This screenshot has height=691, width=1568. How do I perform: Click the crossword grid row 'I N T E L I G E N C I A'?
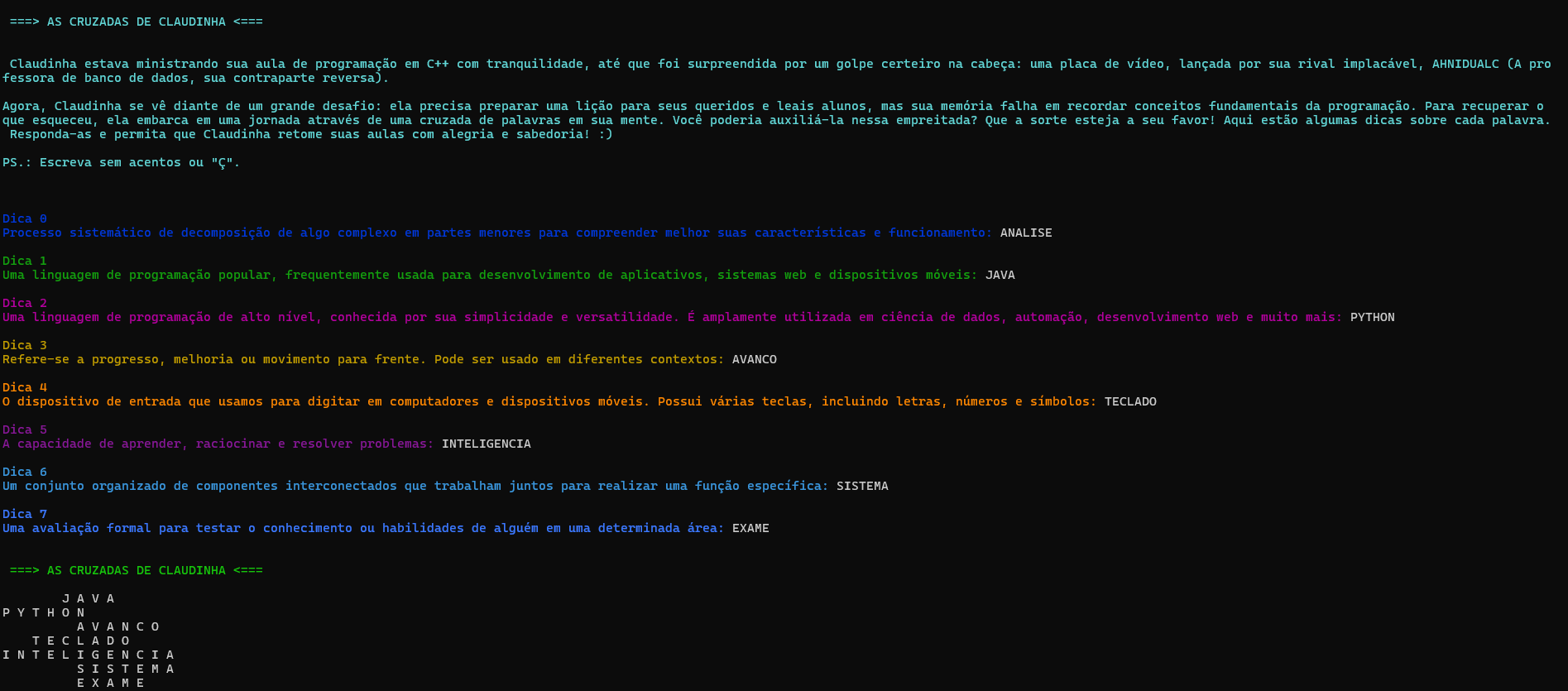(89, 655)
